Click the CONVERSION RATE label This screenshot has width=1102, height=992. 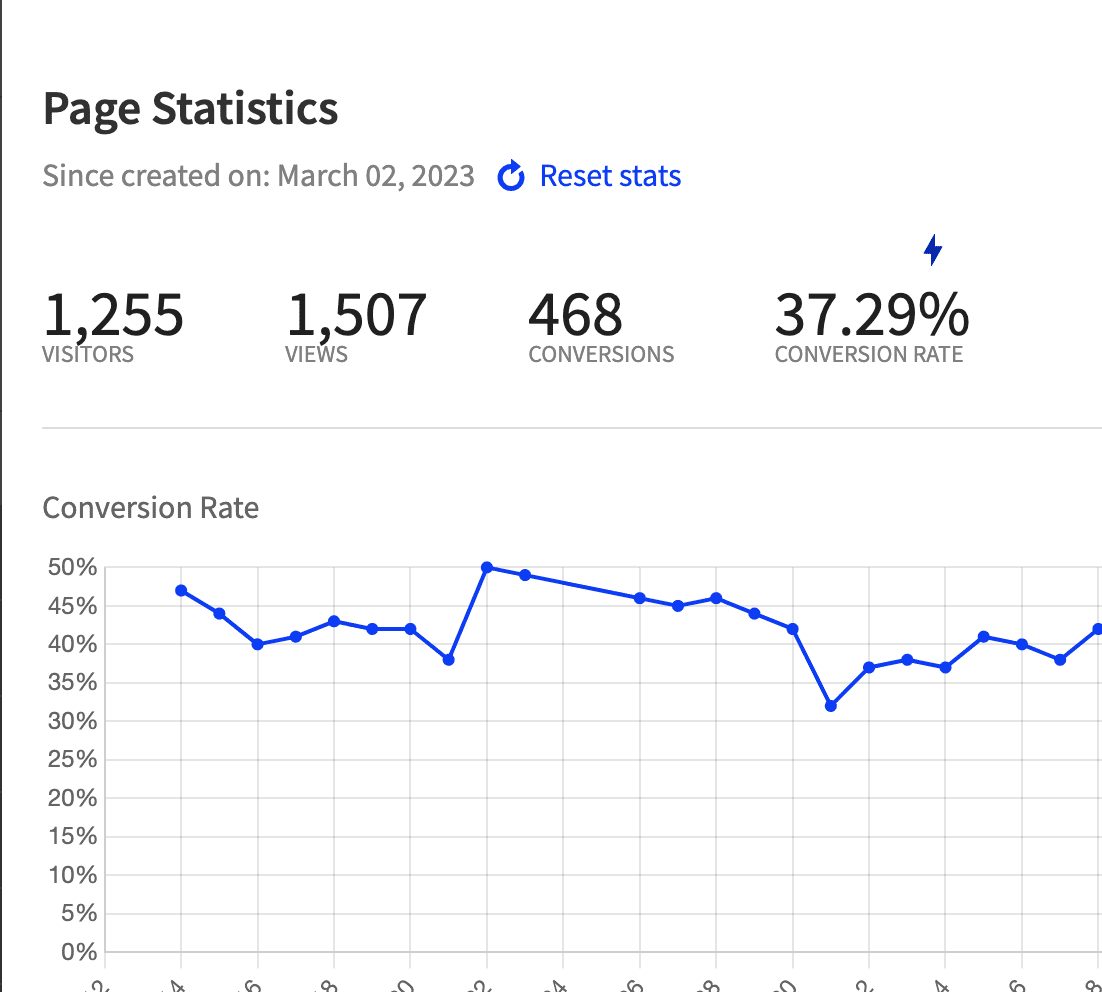click(x=869, y=354)
